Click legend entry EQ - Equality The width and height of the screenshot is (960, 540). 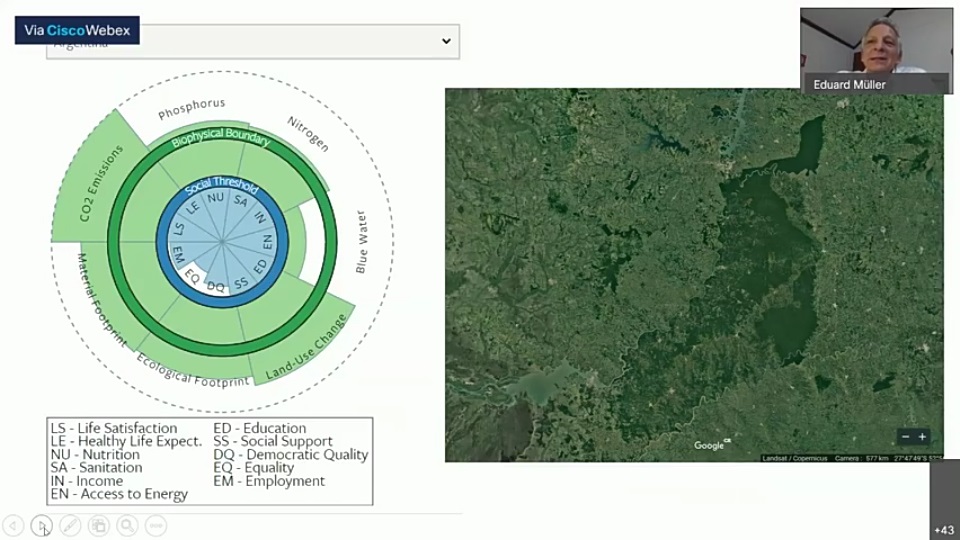253,467
